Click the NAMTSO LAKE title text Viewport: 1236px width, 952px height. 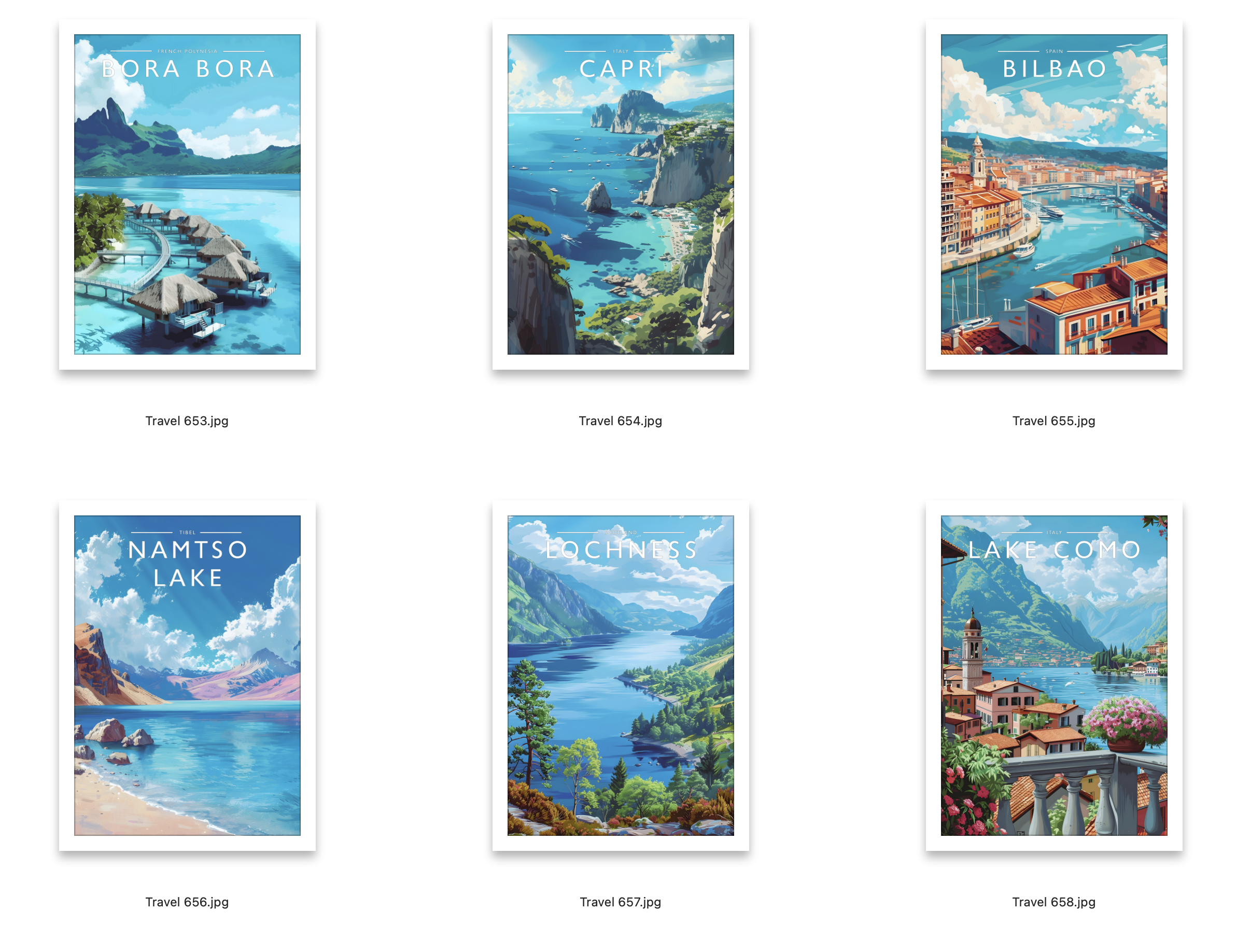tap(188, 564)
